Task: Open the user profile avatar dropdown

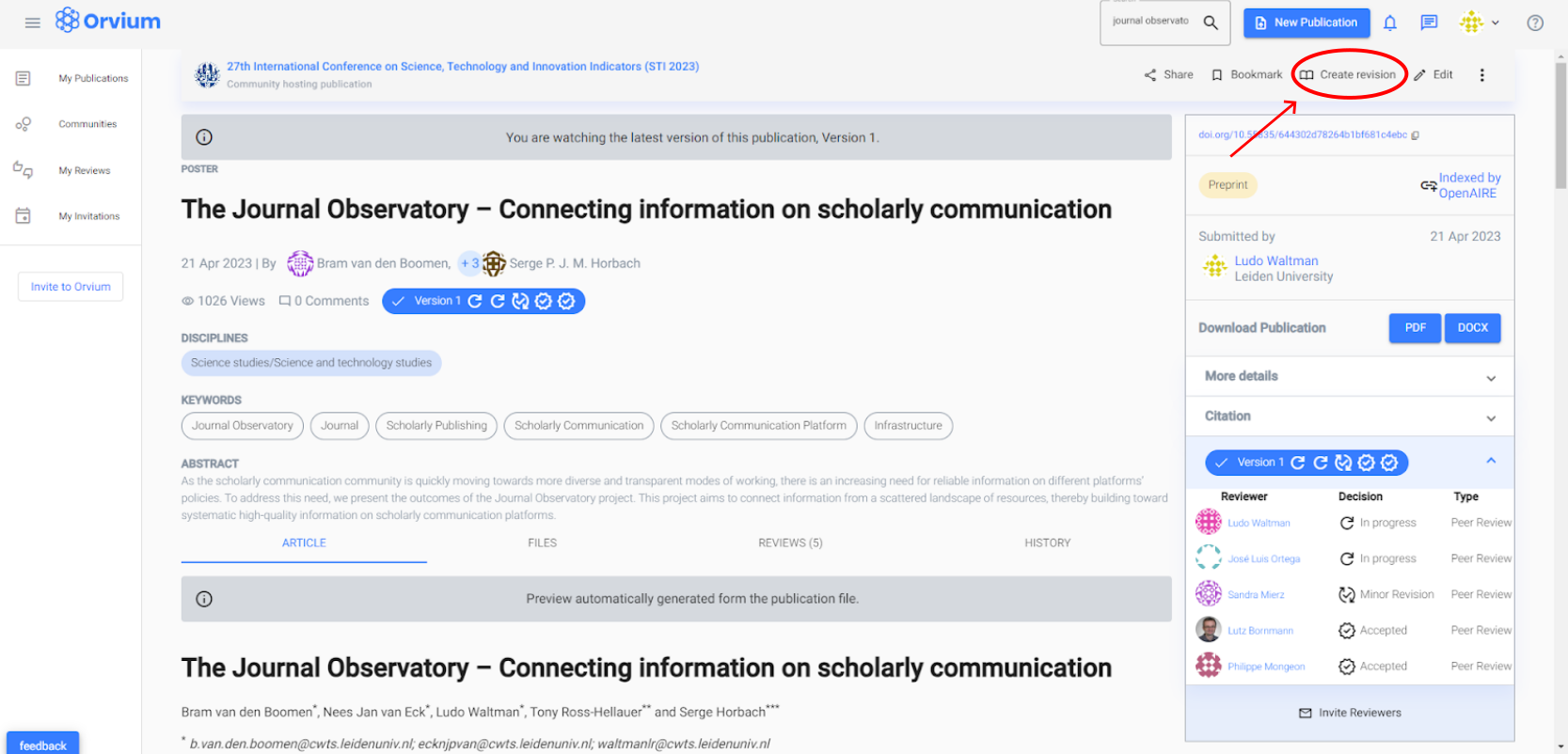Action: pyautogui.click(x=1479, y=23)
